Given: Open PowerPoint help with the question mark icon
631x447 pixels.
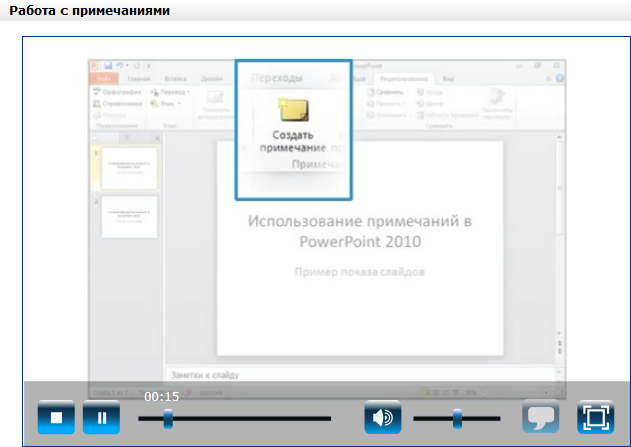Looking at the screenshot, I should [x=560, y=79].
